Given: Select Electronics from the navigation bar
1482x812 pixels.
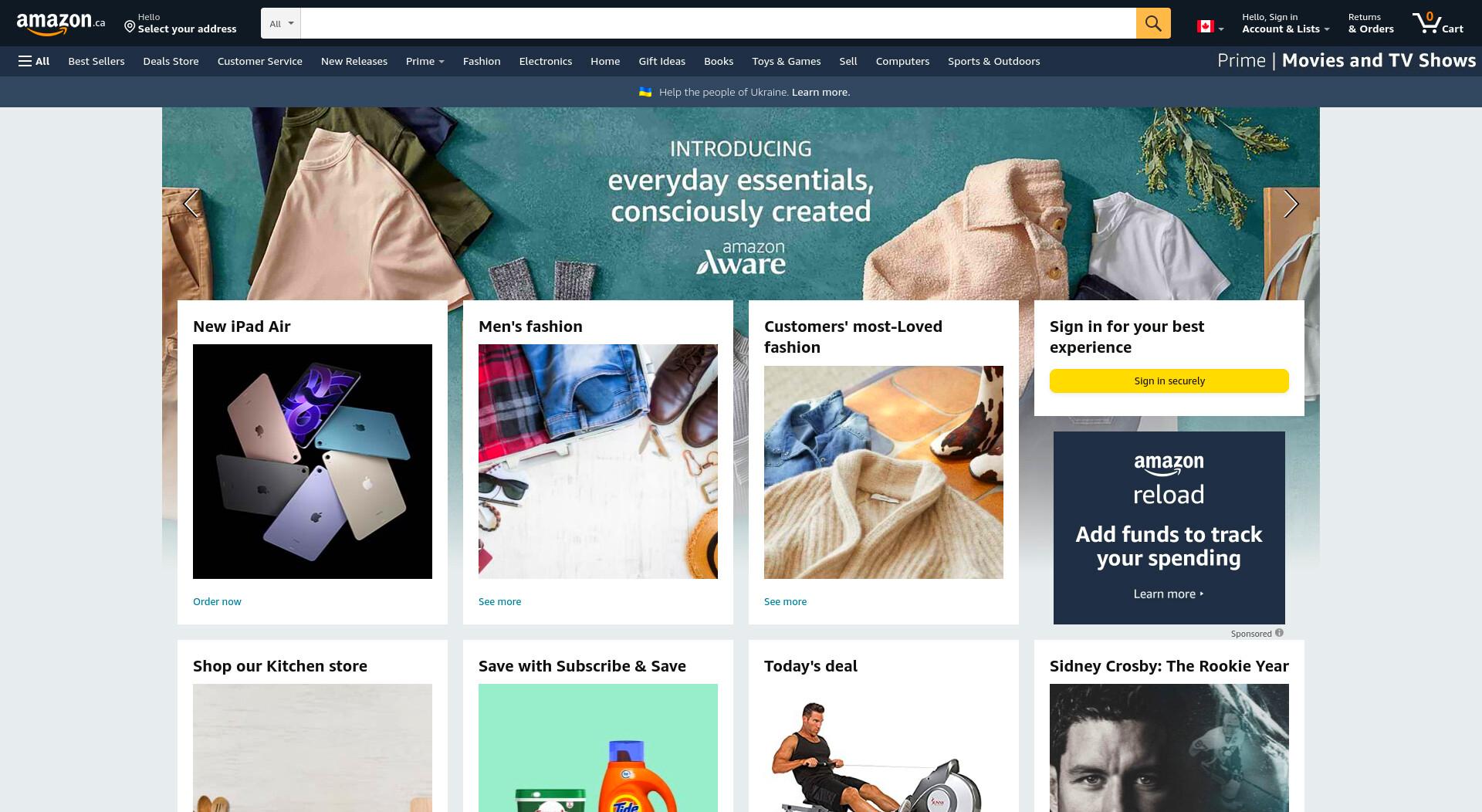Looking at the screenshot, I should click(545, 61).
